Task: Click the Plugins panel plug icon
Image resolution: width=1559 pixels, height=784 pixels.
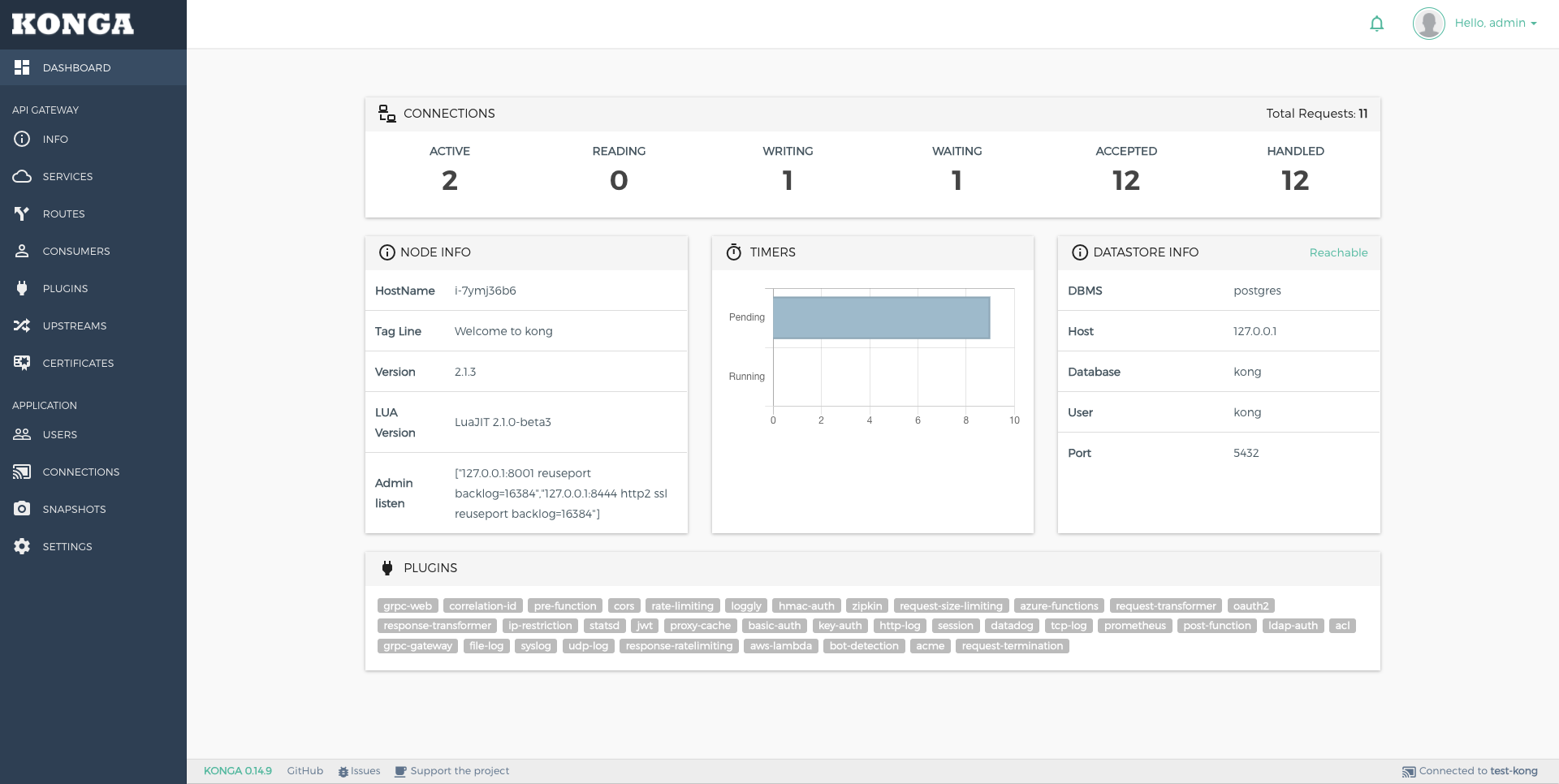Action: (x=387, y=568)
